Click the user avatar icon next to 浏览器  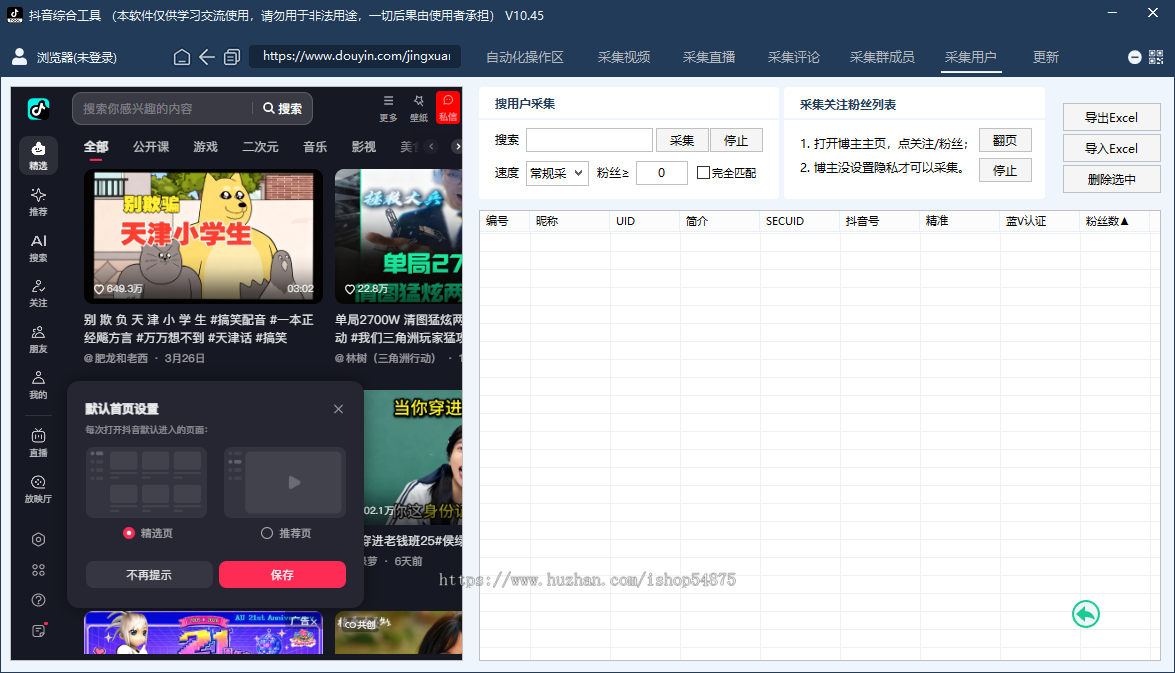click(19, 57)
